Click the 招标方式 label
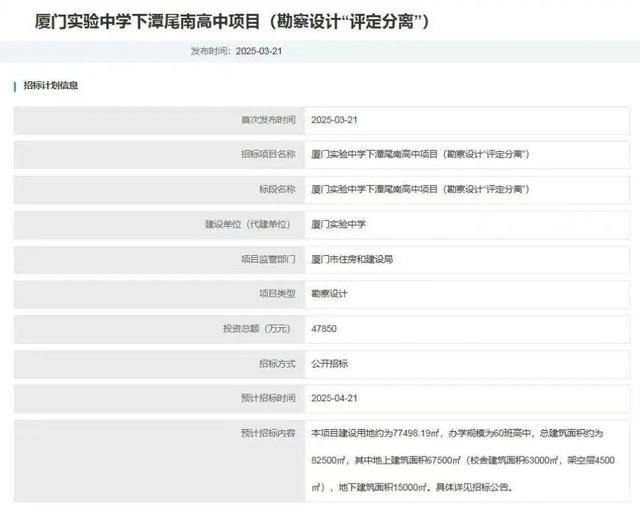This screenshot has height=515, width=640. (277, 364)
